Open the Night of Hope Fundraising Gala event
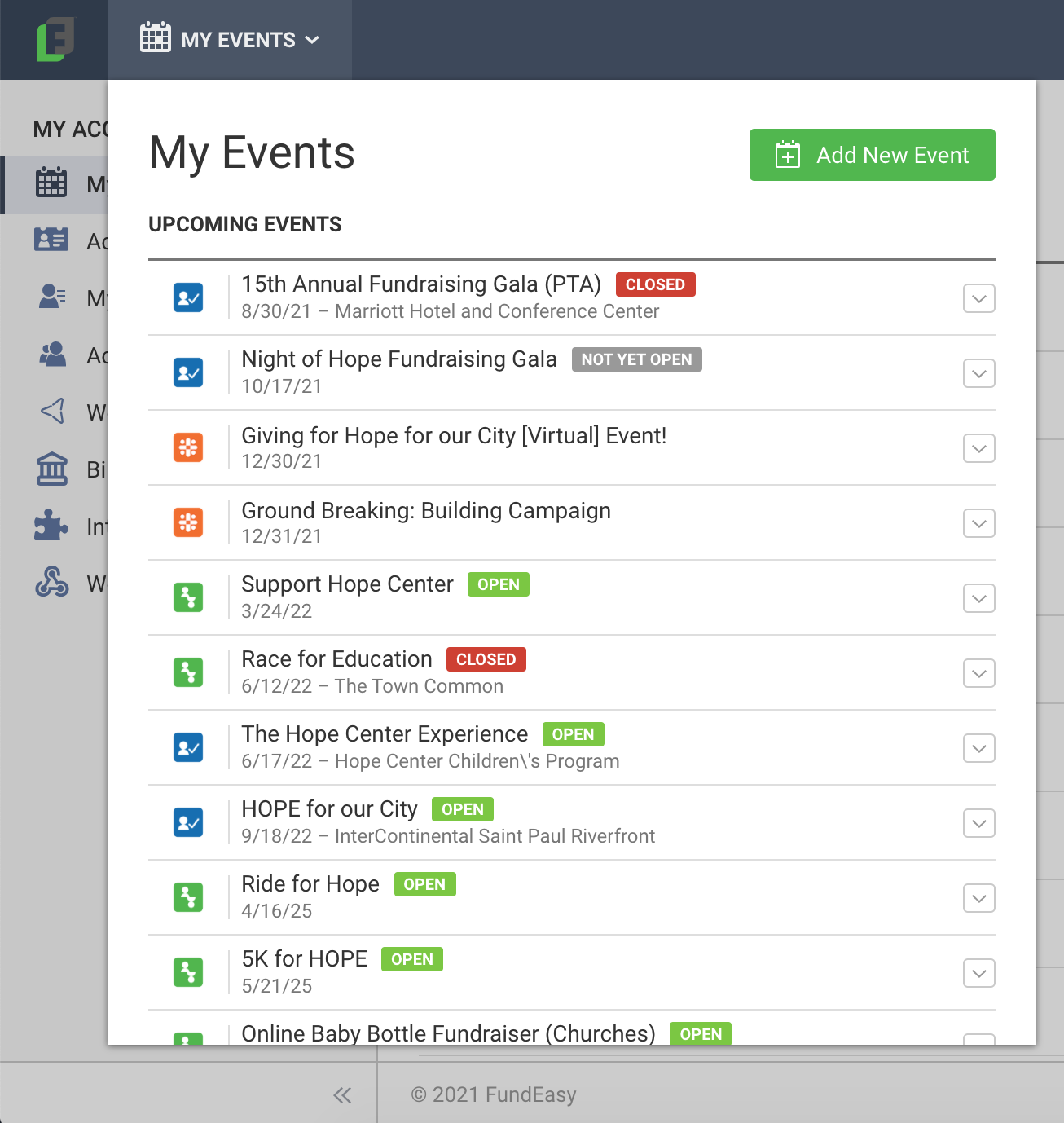 (399, 359)
